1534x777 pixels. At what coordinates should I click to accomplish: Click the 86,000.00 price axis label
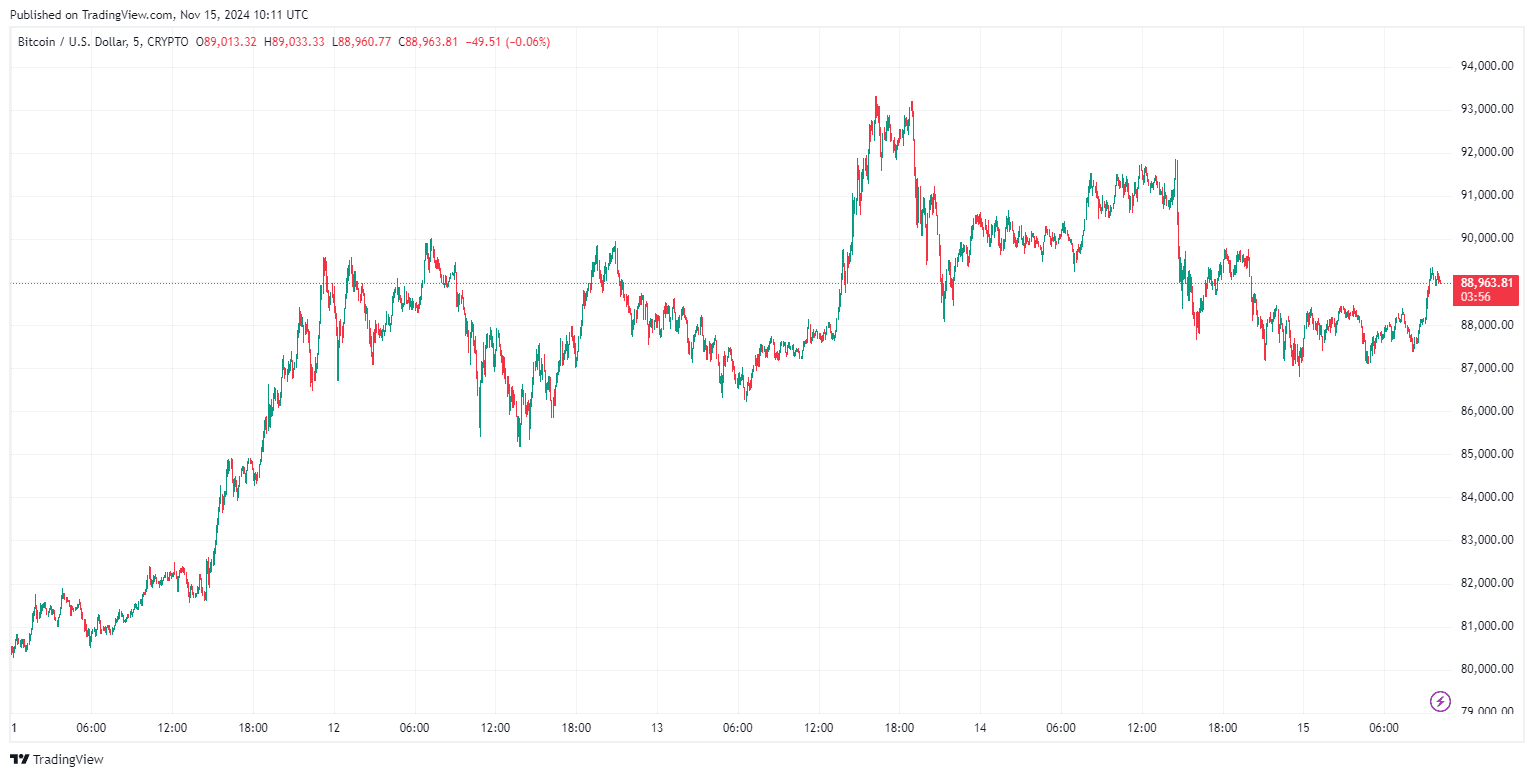coord(1485,411)
